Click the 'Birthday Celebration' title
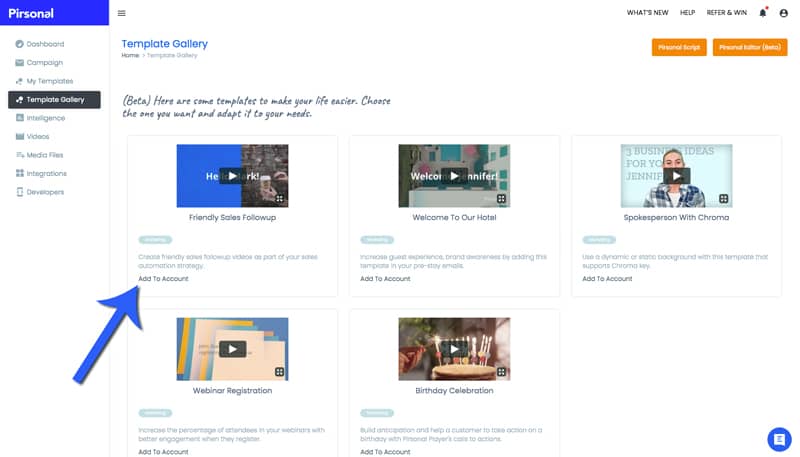This screenshot has height=457, width=800. pos(454,390)
